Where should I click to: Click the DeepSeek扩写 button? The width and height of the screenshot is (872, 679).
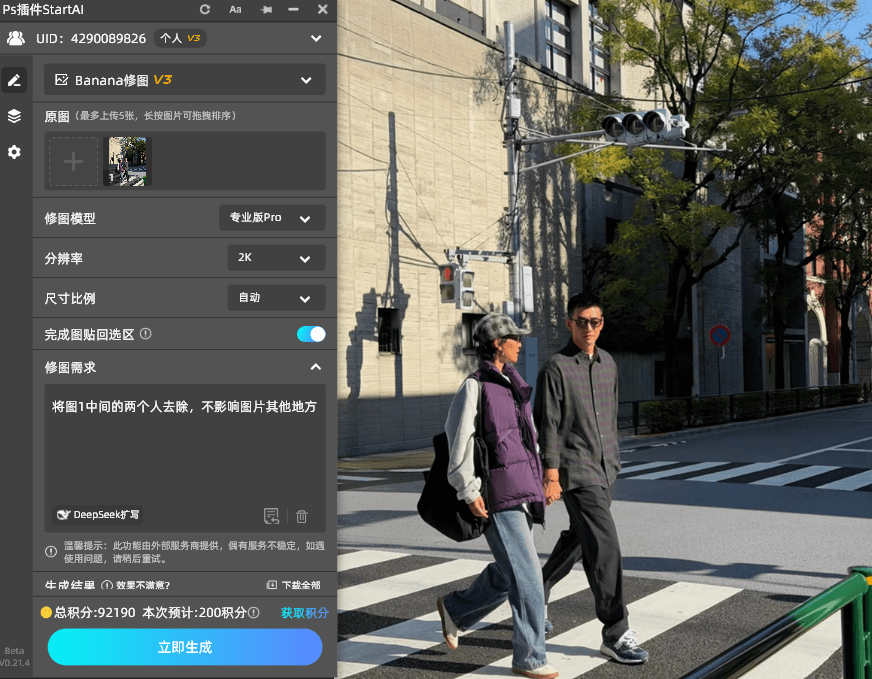pos(96,515)
